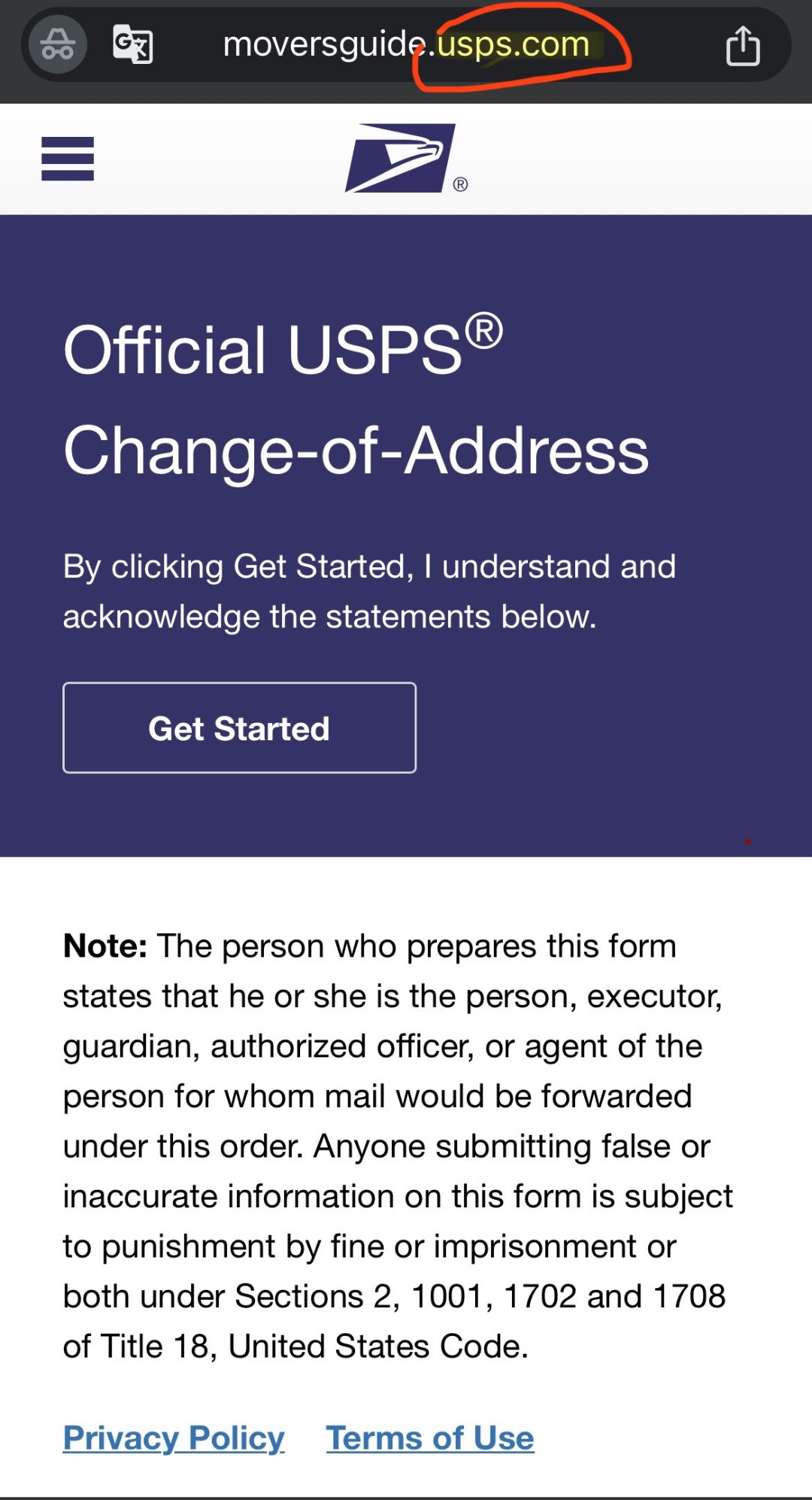This screenshot has height=1500, width=812.
Task: Tap the incognito mode icon
Action: pos(58,44)
